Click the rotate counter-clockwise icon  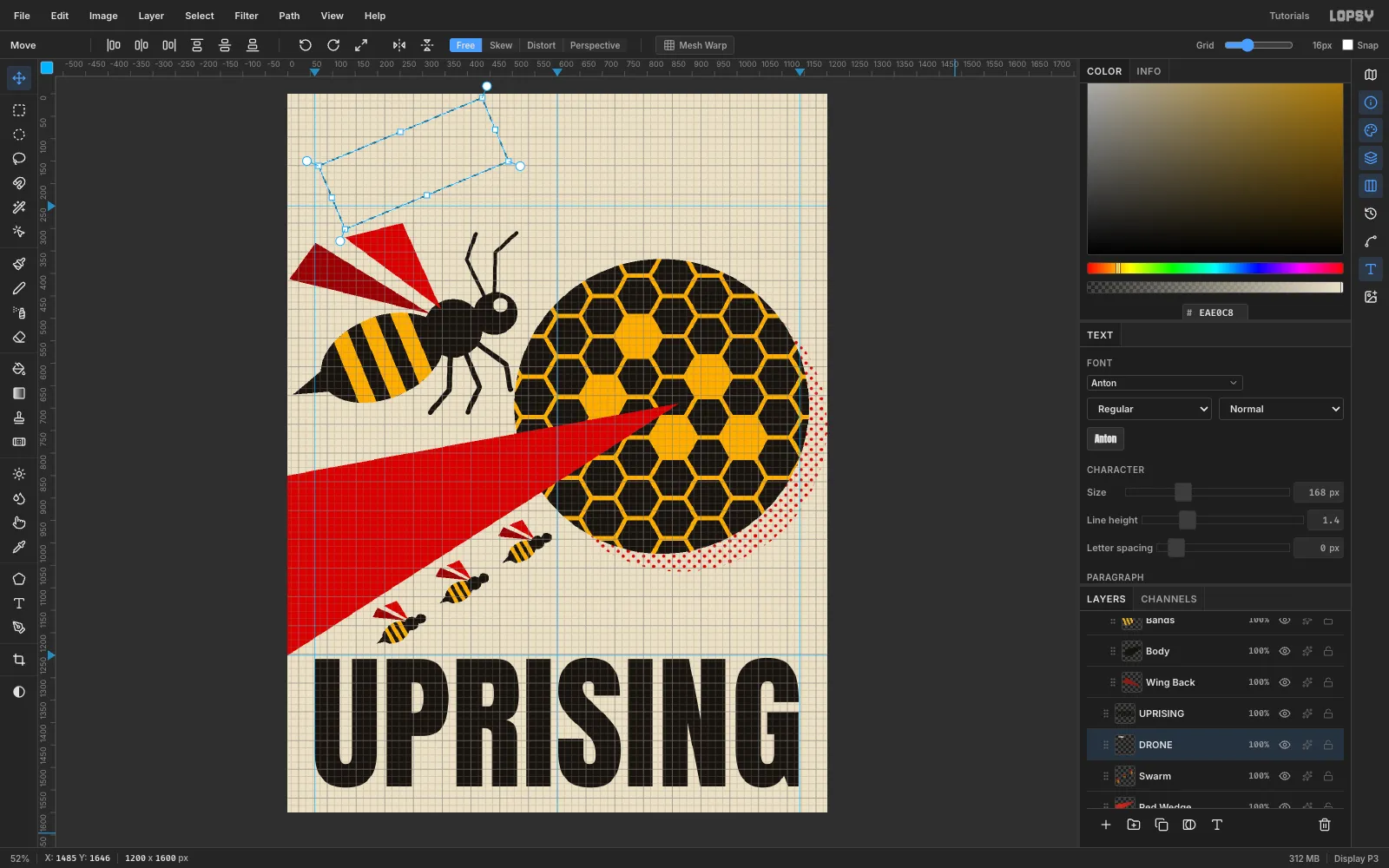pos(306,45)
